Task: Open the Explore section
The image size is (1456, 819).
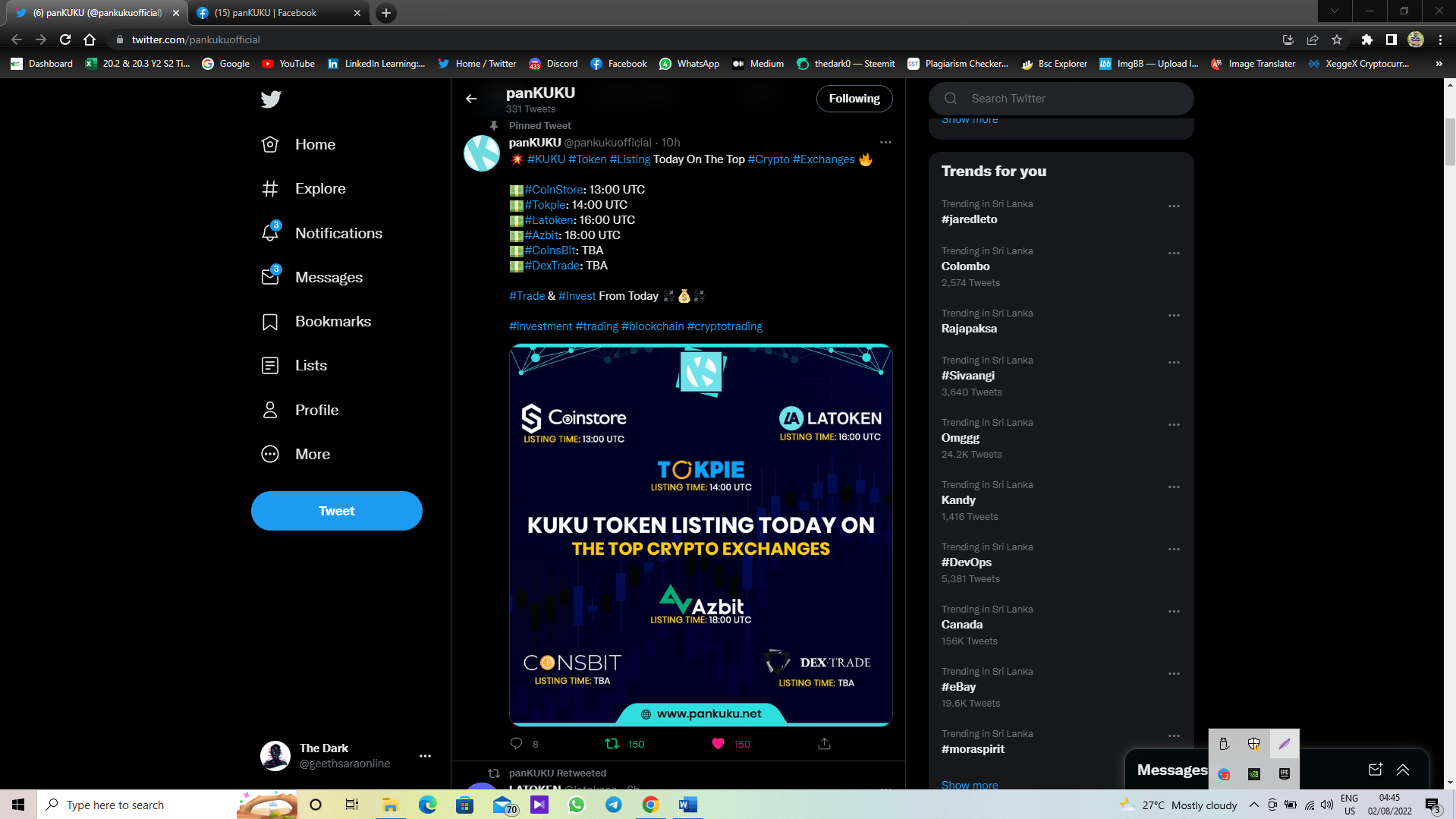Action: pyautogui.click(x=303, y=188)
